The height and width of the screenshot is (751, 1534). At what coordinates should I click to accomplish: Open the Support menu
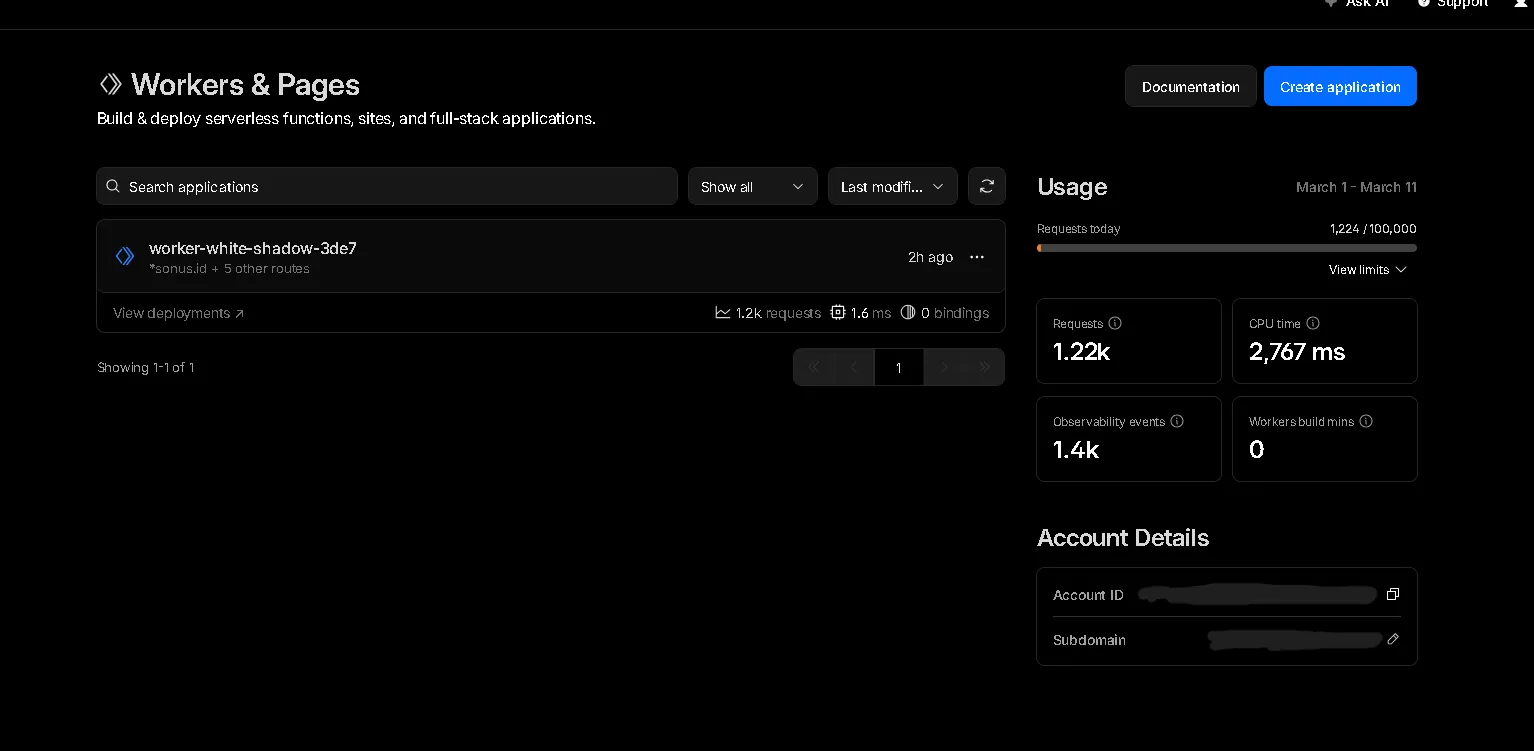pyautogui.click(x=1452, y=5)
